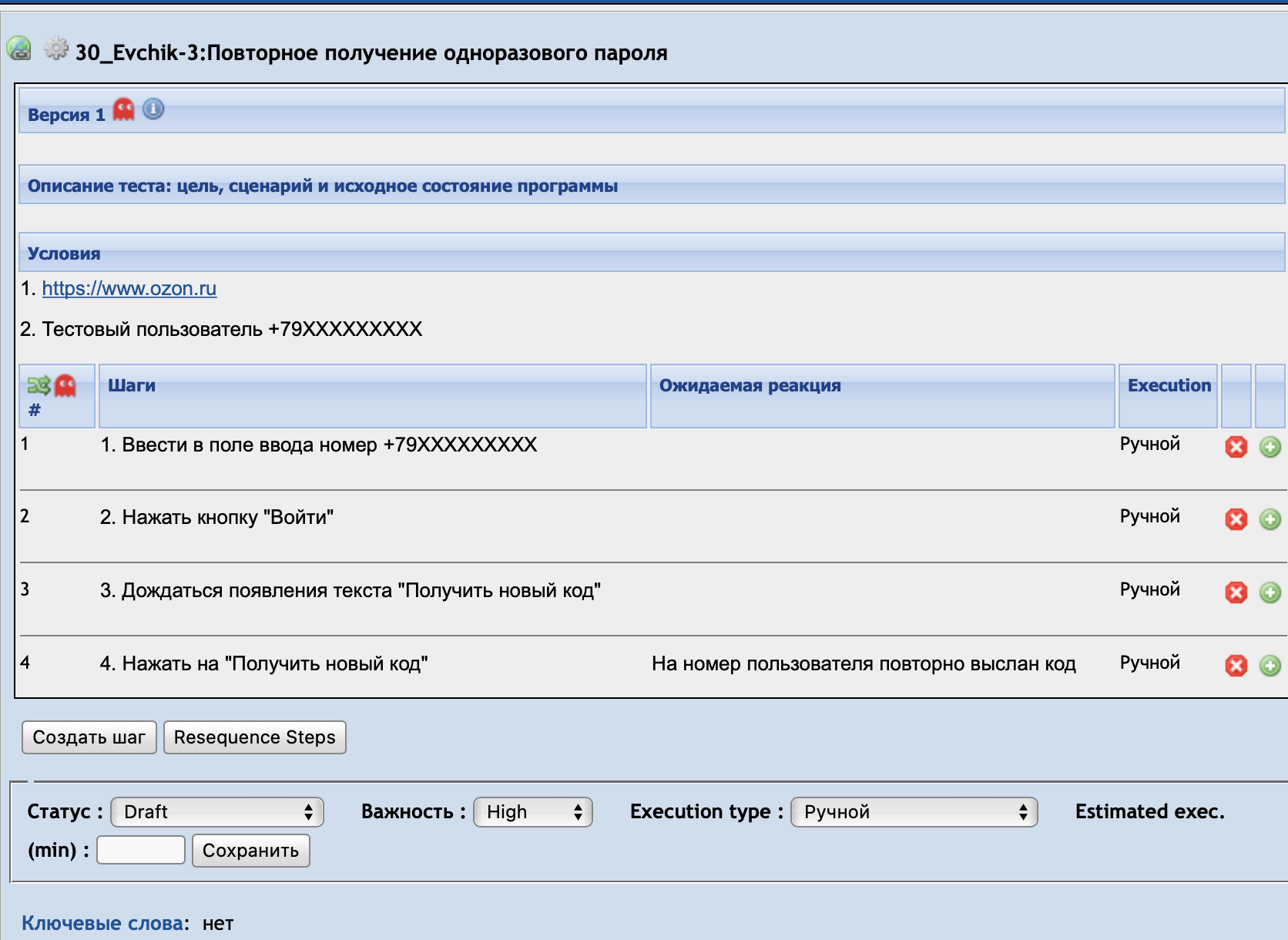The height and width of the screenshot is (940, 1288).
Task: Click the Estimated exec (min) input field
Action: point(140,848)
